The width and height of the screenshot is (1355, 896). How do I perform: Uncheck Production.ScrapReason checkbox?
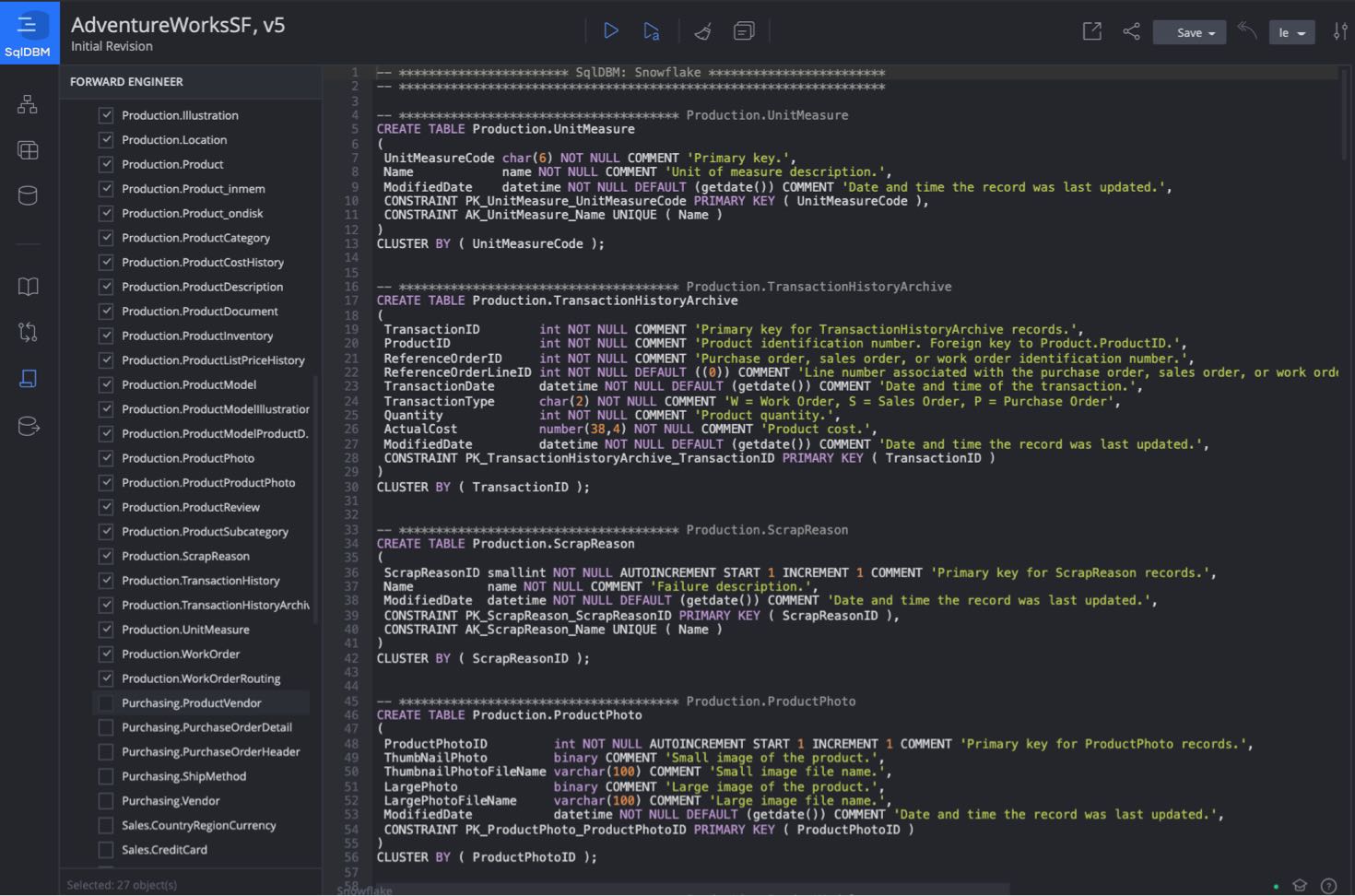[106, 556]
